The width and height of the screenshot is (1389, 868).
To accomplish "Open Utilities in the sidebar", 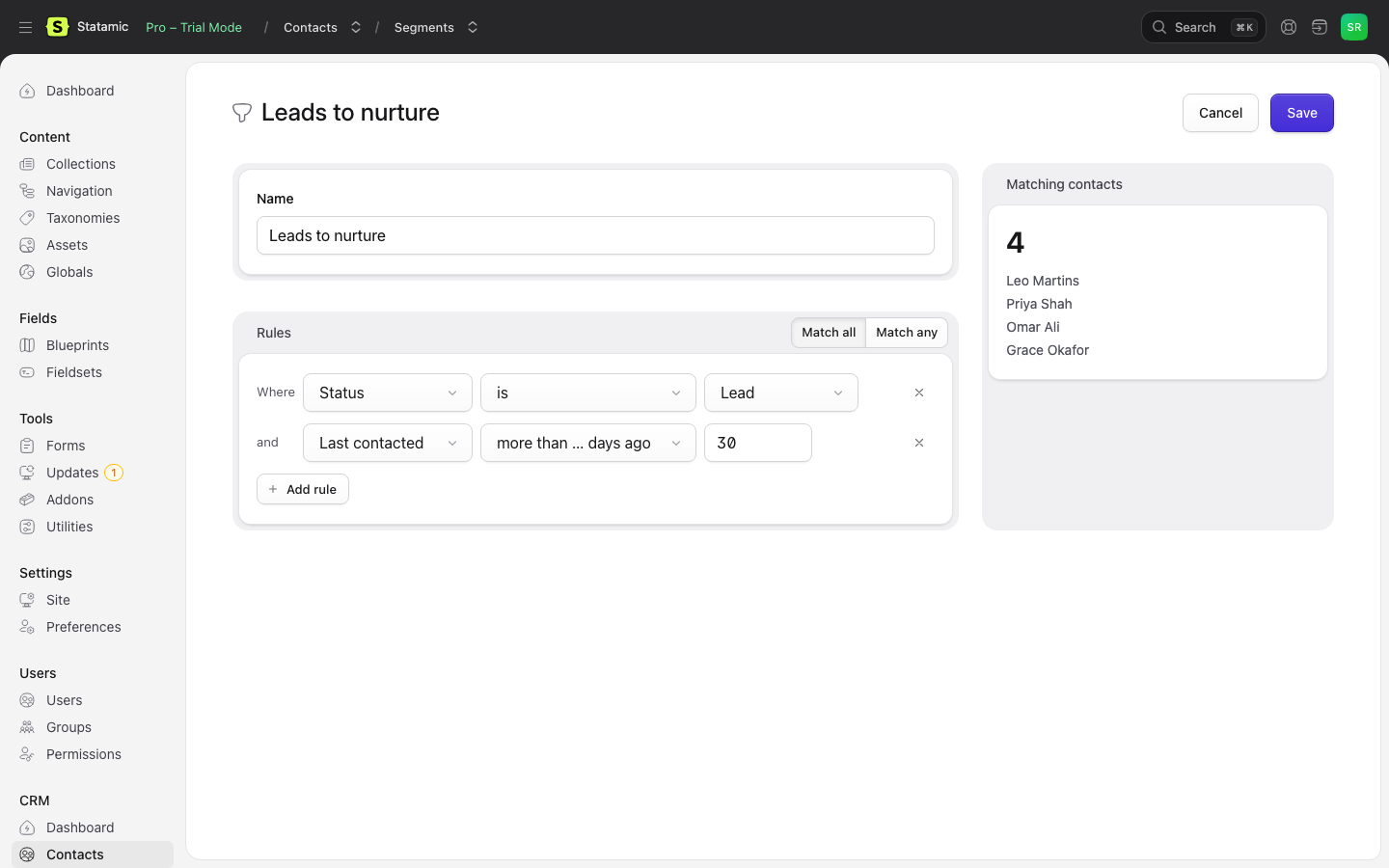I will [69, 527].
